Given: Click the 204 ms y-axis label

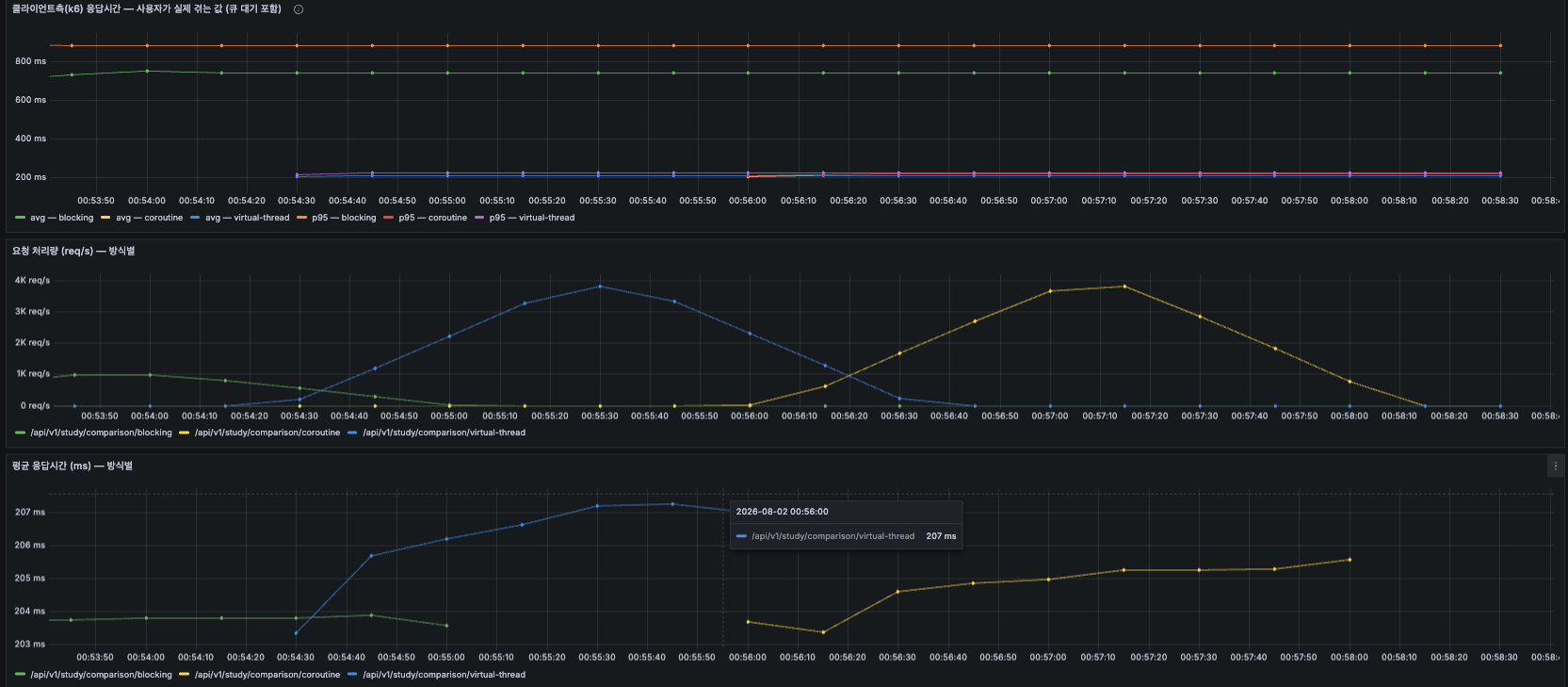Looking at the screenshot, I should (x=30, y=612).
